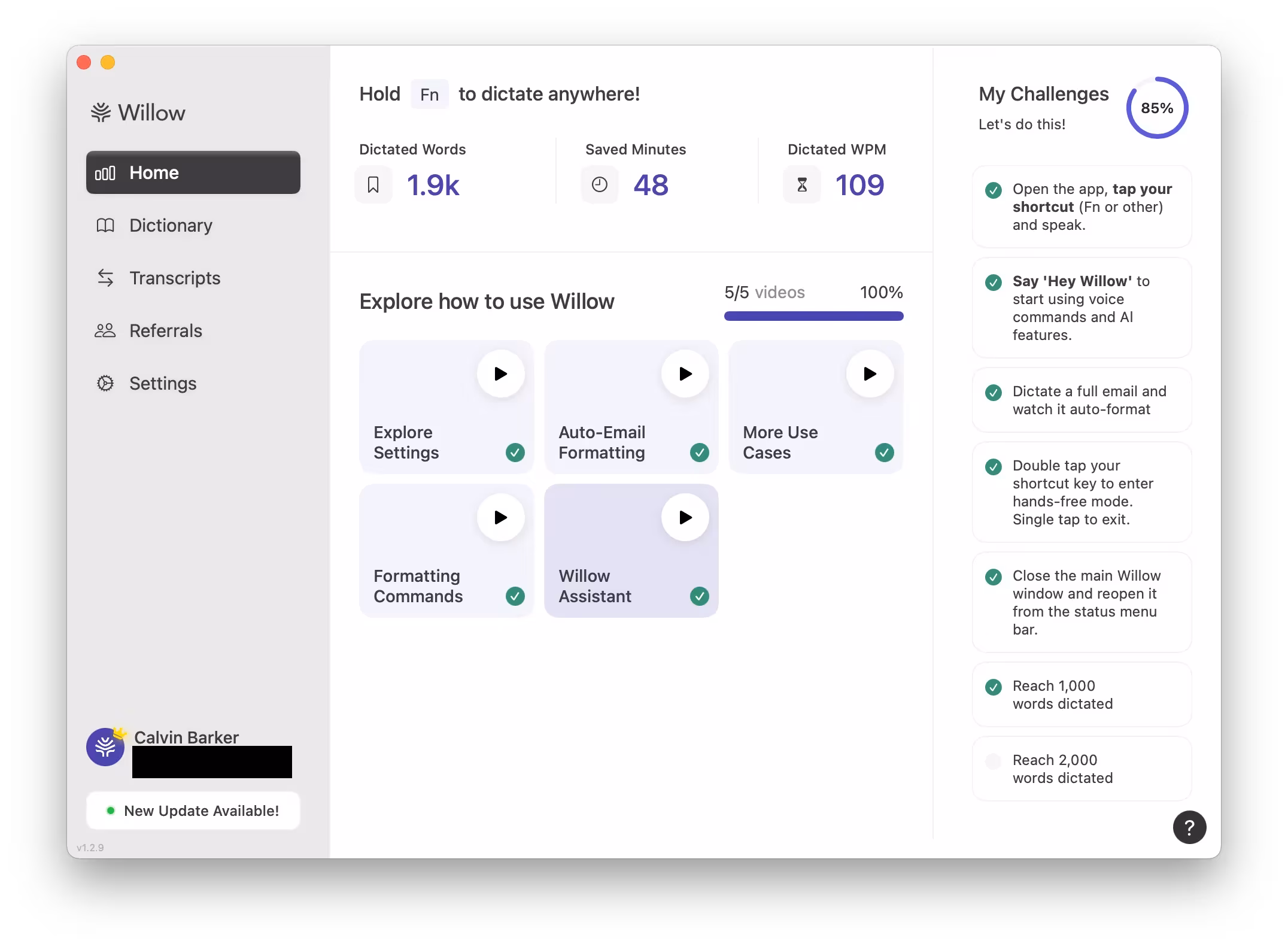
Task: Click the Dictated Words bookmark icon
Action: [x=373, y=185]
